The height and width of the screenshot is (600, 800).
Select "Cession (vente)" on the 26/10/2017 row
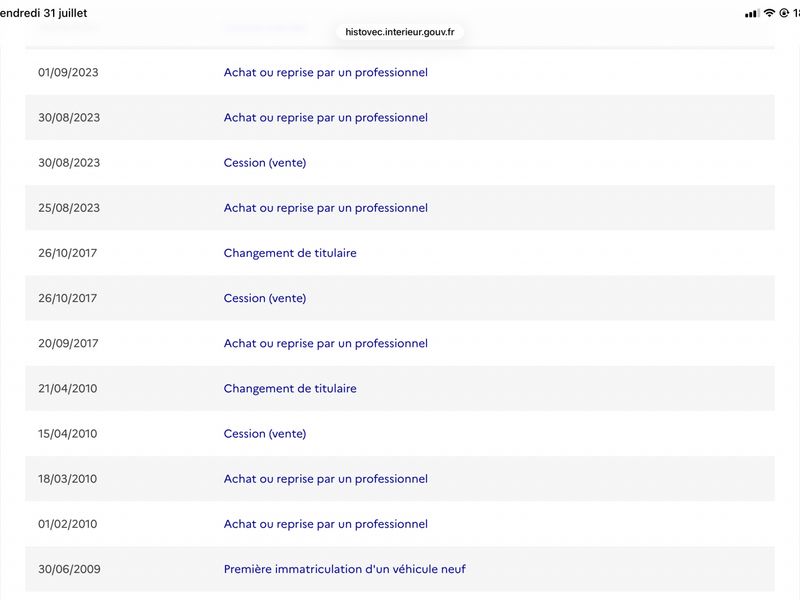265,298
